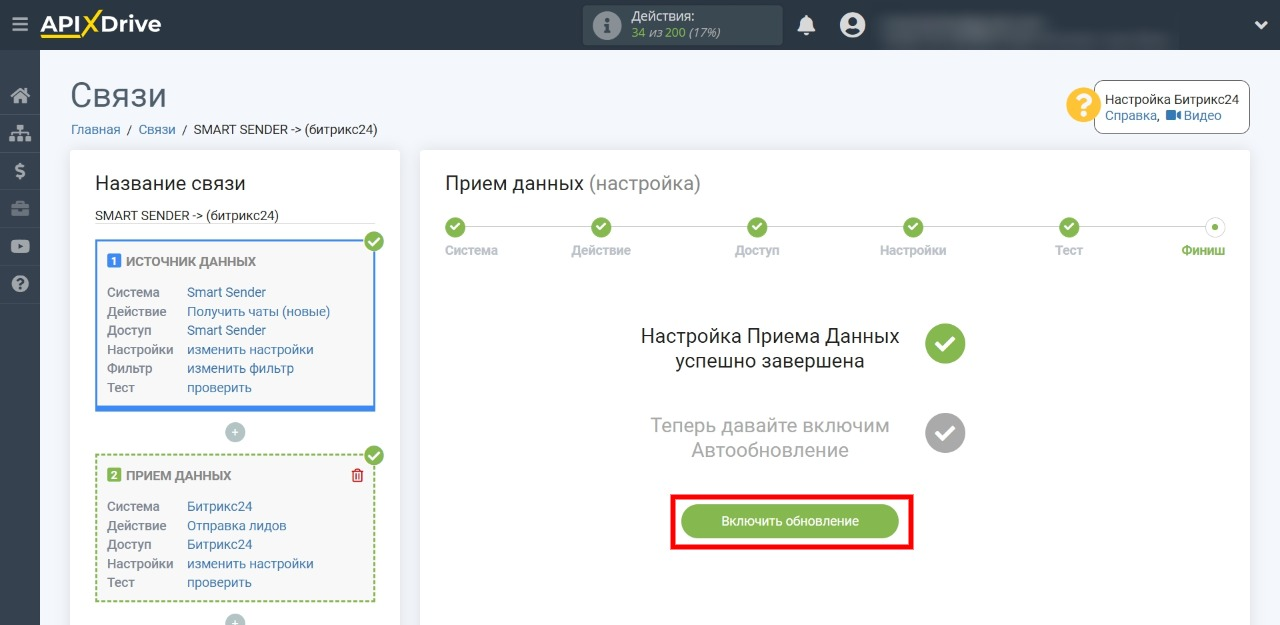
Task: Open the hamburger menu
Action: (x=20, y=25)
